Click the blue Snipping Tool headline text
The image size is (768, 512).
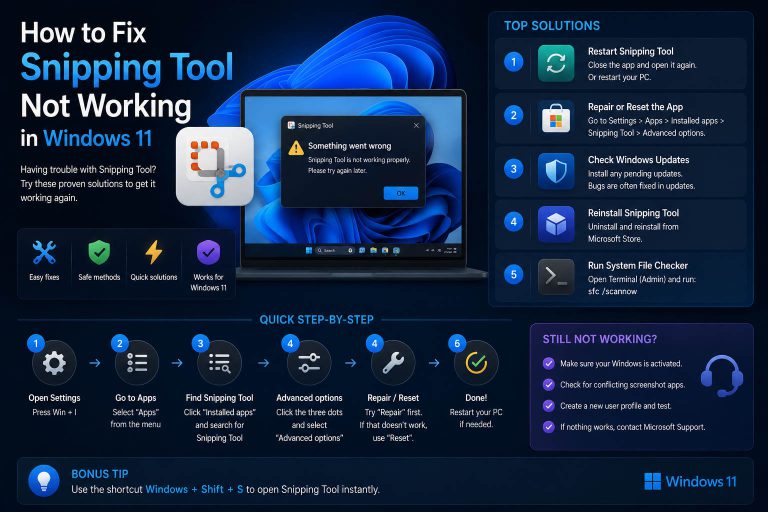pyautogui.click(x=127, y=68)
